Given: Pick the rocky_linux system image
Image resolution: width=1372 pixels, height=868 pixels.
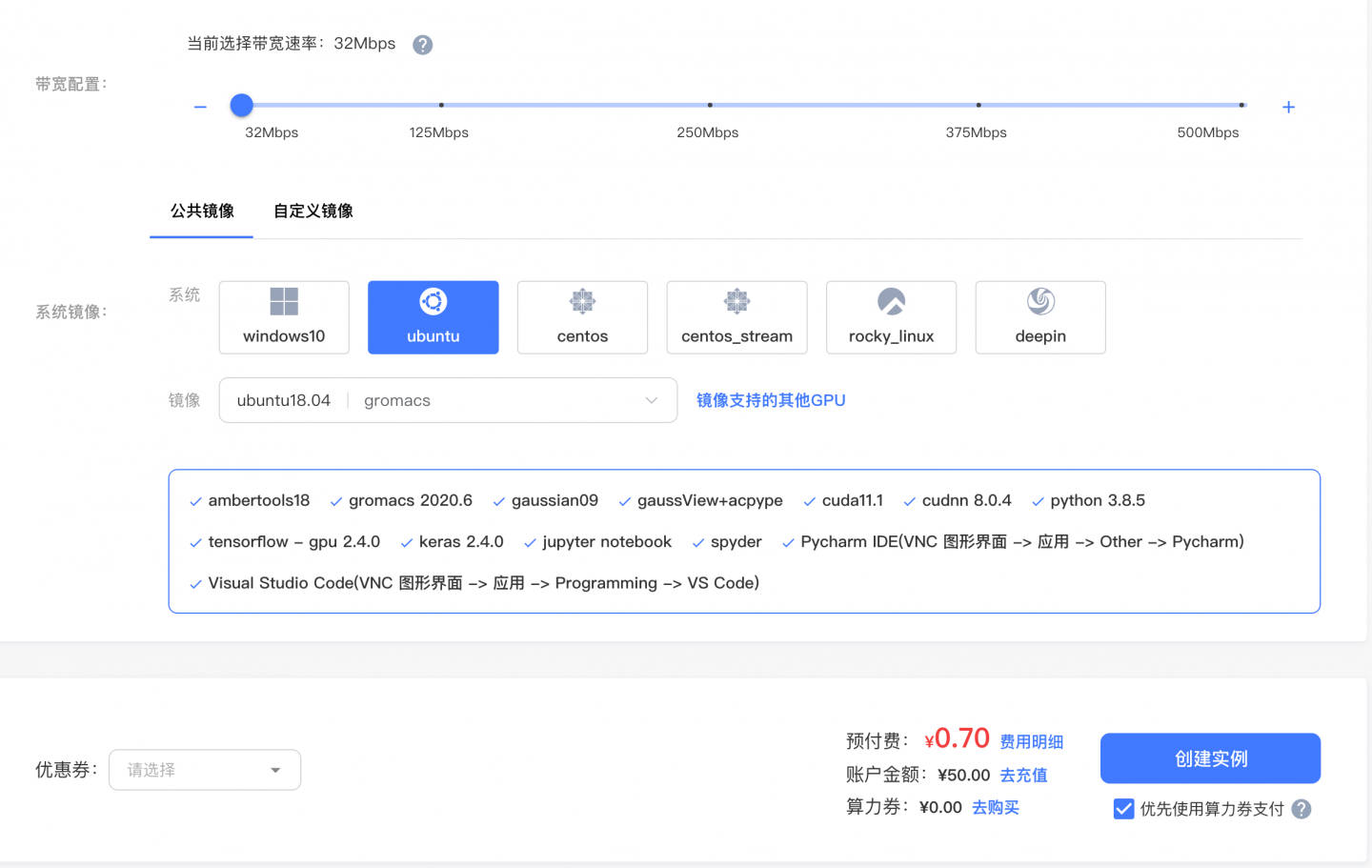Looking at the screenshot, I should tap(891, 317).
